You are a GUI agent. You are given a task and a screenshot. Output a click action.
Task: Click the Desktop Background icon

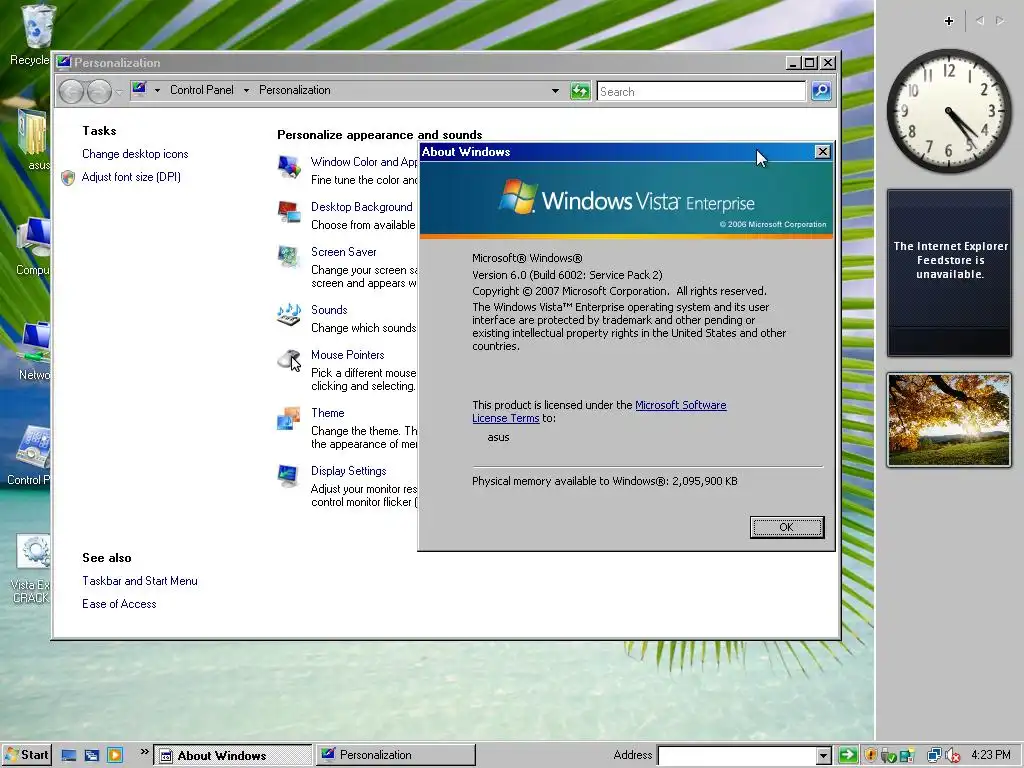289,212
